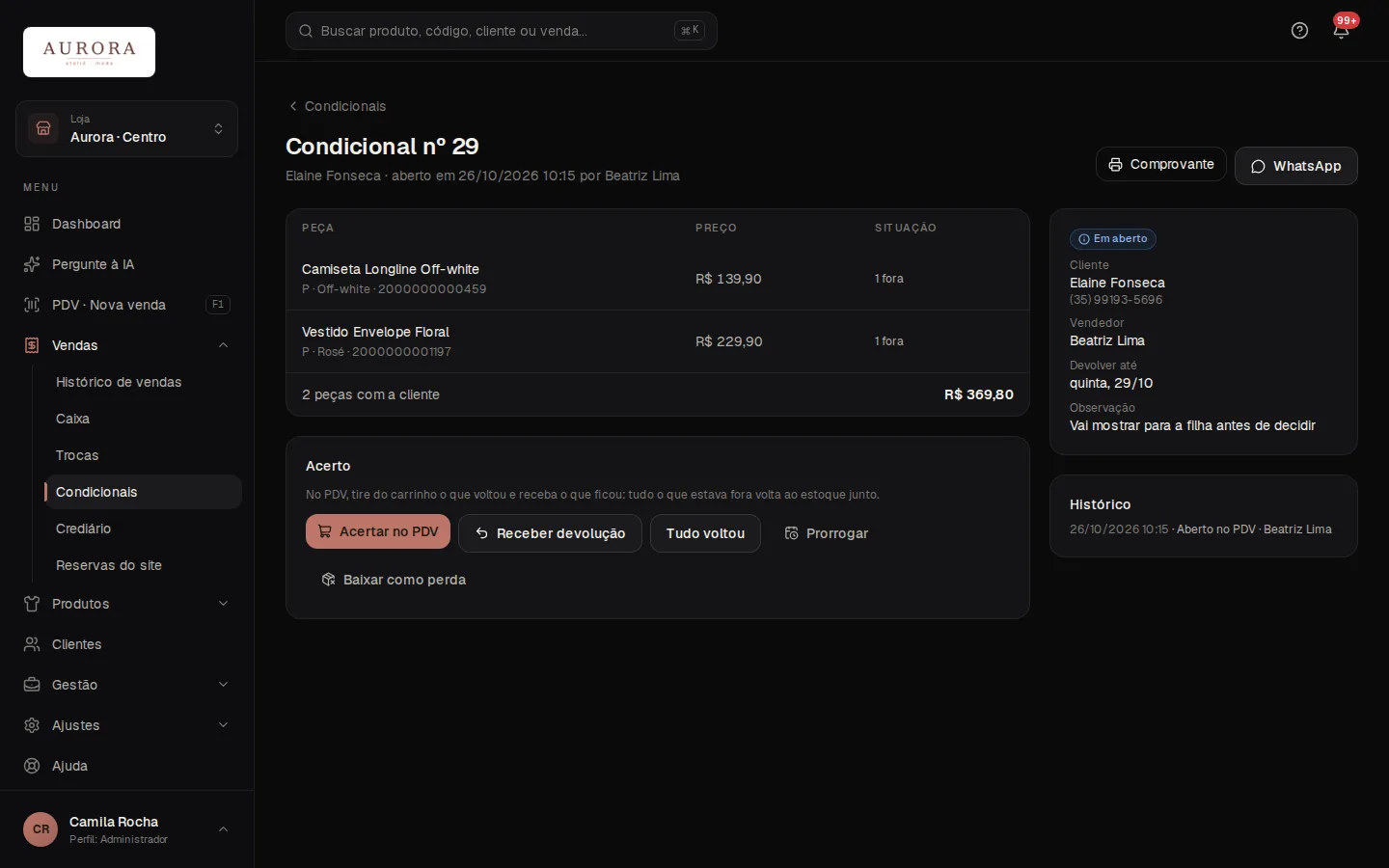The image size is (1389, 868).
Task: Go back via Condicionais breadcrumb link
Action: point(337,106)
